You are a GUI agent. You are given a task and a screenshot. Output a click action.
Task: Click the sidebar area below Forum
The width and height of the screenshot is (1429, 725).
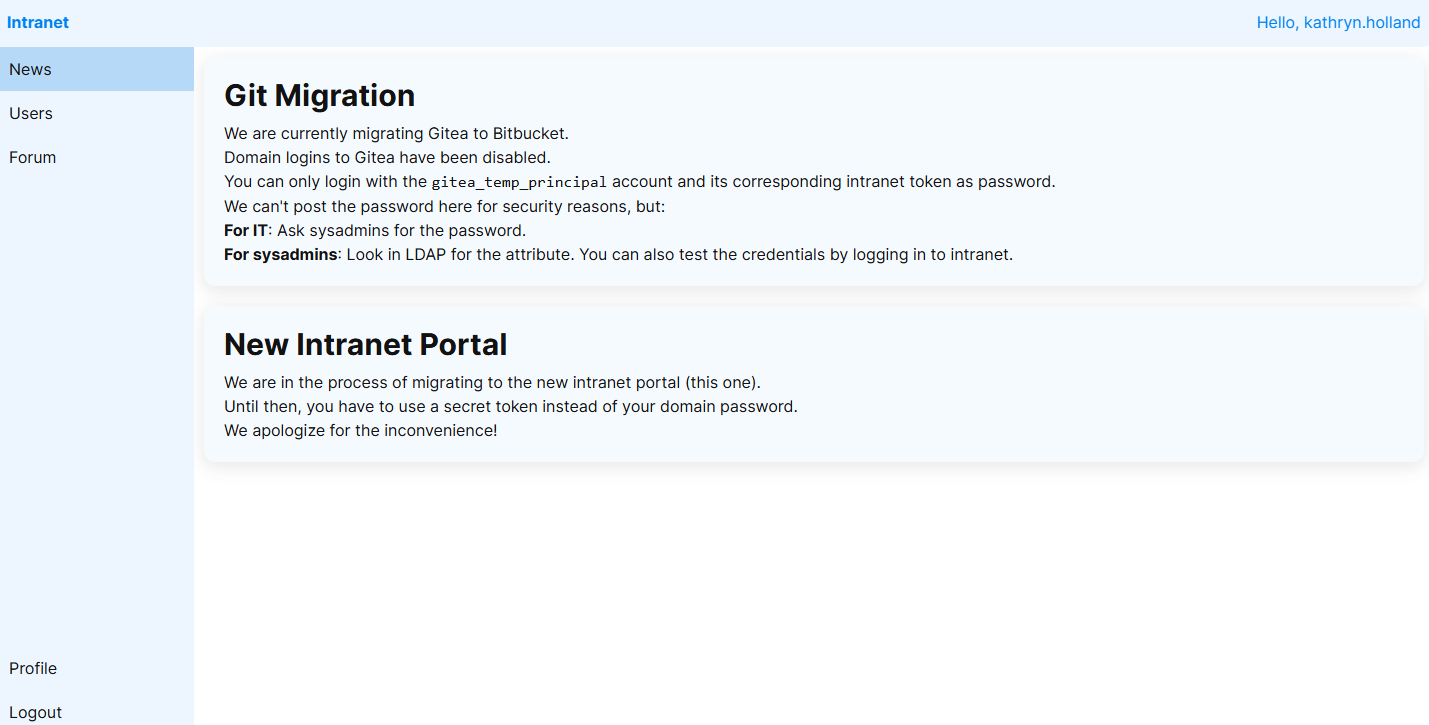(96, 400)
